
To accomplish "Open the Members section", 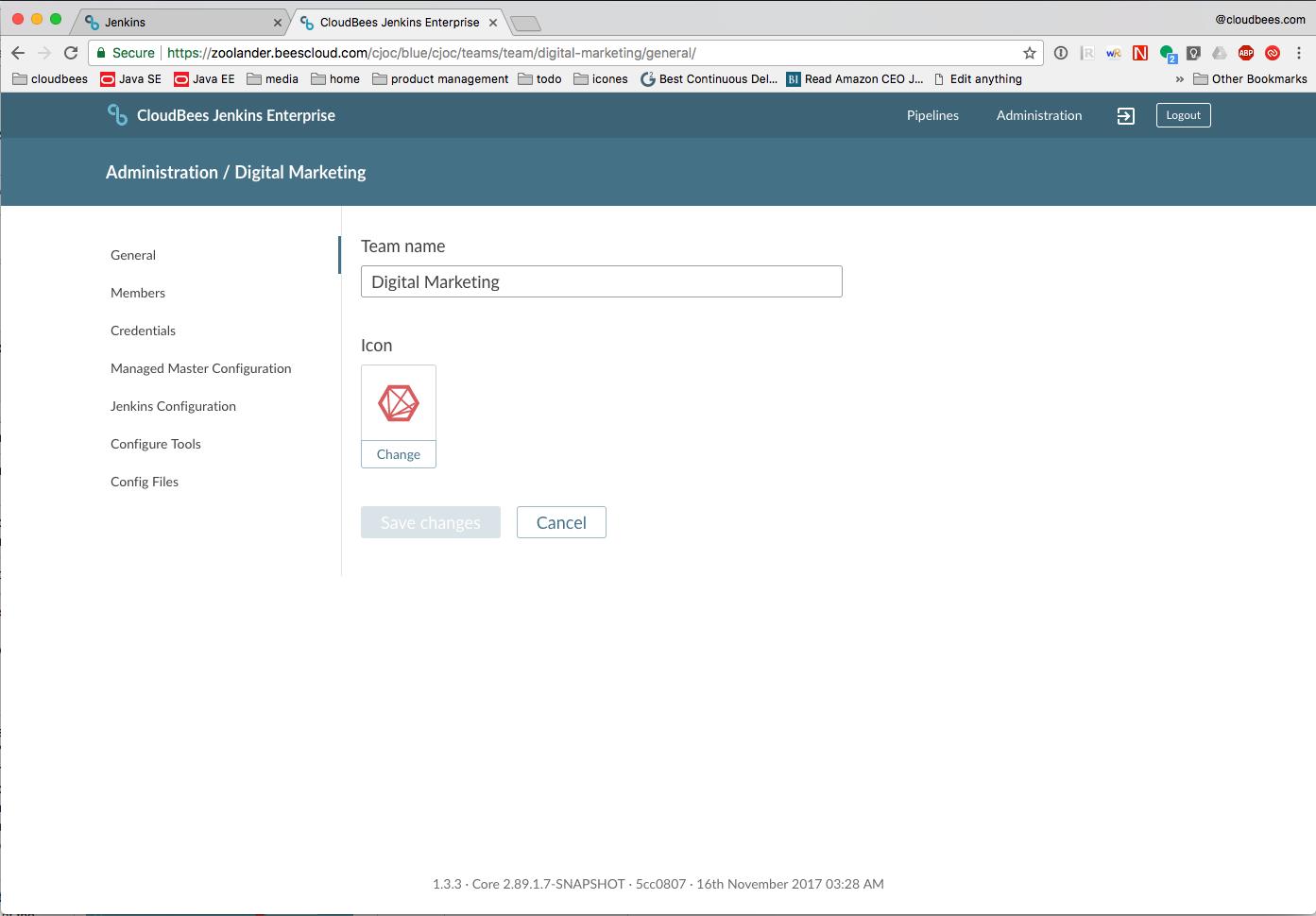I will (138, 293).
